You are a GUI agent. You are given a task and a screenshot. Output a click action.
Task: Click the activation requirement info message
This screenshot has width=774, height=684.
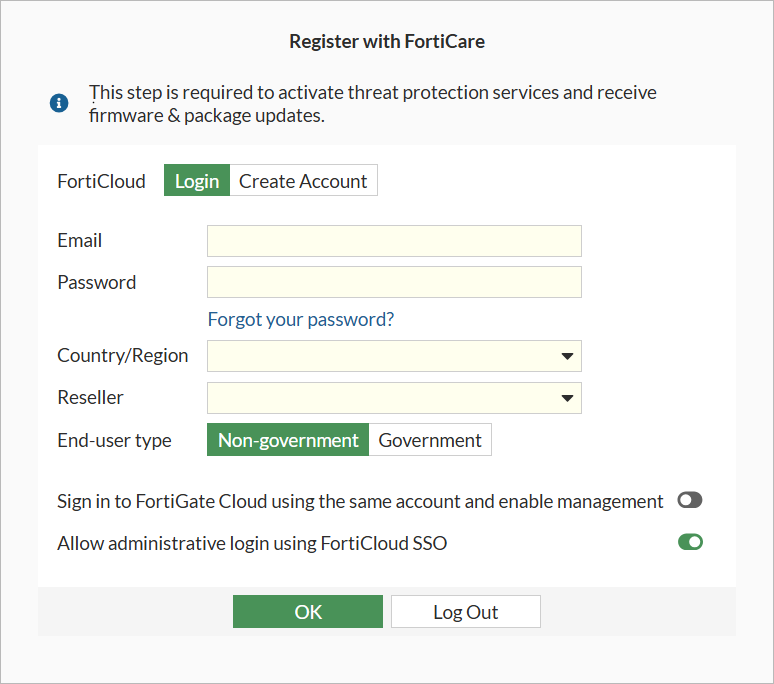pos(372,104)
